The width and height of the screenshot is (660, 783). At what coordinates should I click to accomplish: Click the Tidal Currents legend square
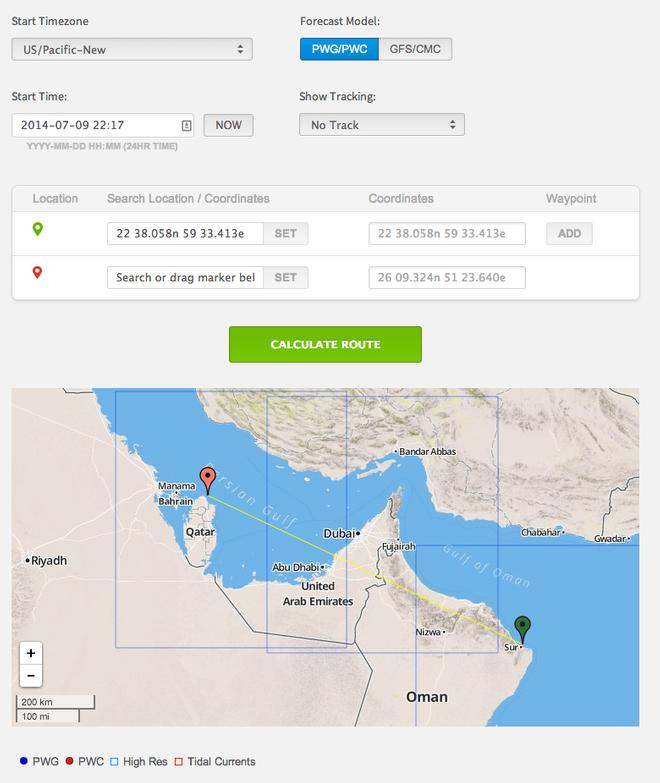click(179, 762)
